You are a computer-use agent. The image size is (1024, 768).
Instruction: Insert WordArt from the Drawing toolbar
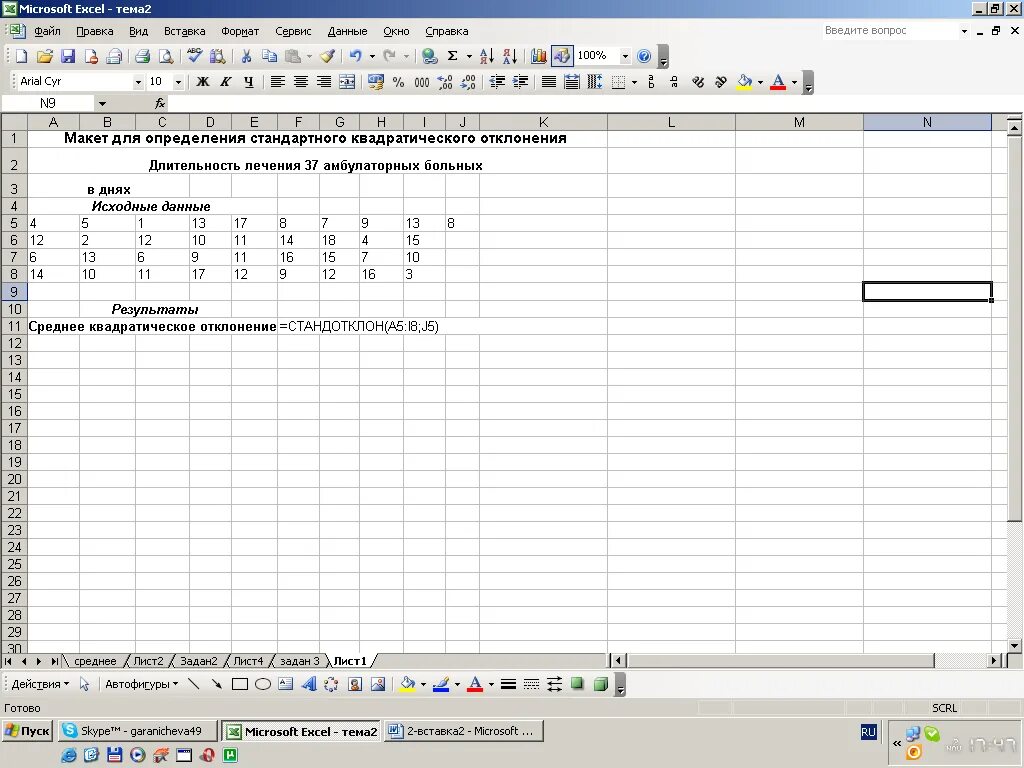pos(309,684)
